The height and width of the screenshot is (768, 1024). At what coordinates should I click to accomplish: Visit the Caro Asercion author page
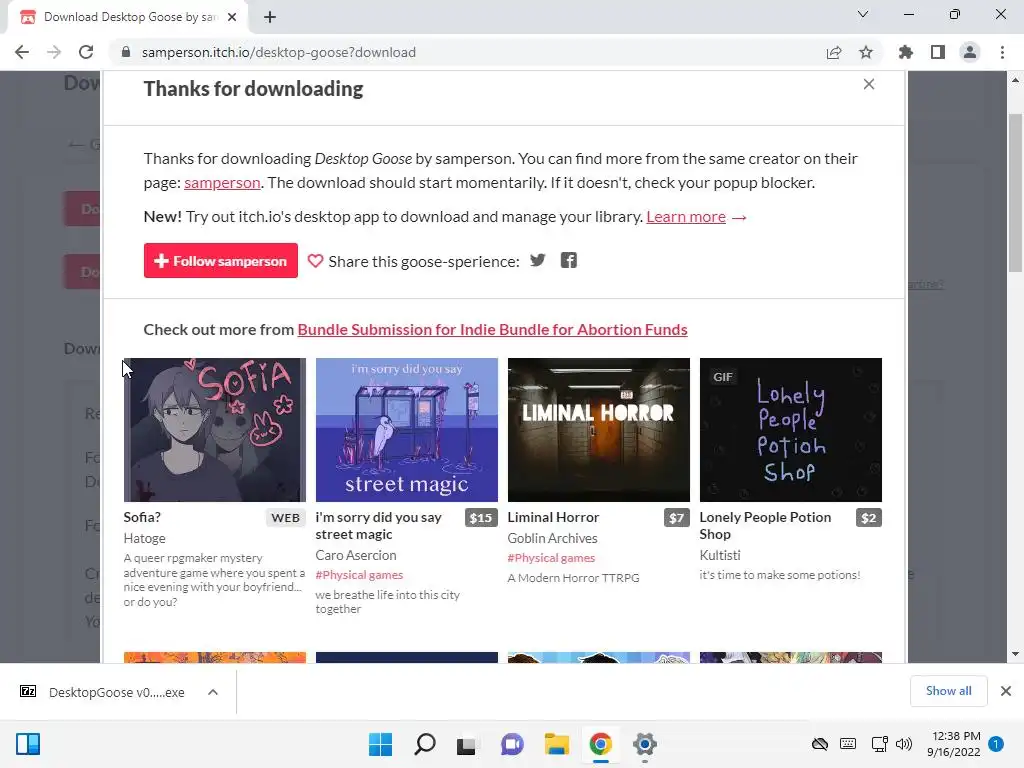pos(356,555)
